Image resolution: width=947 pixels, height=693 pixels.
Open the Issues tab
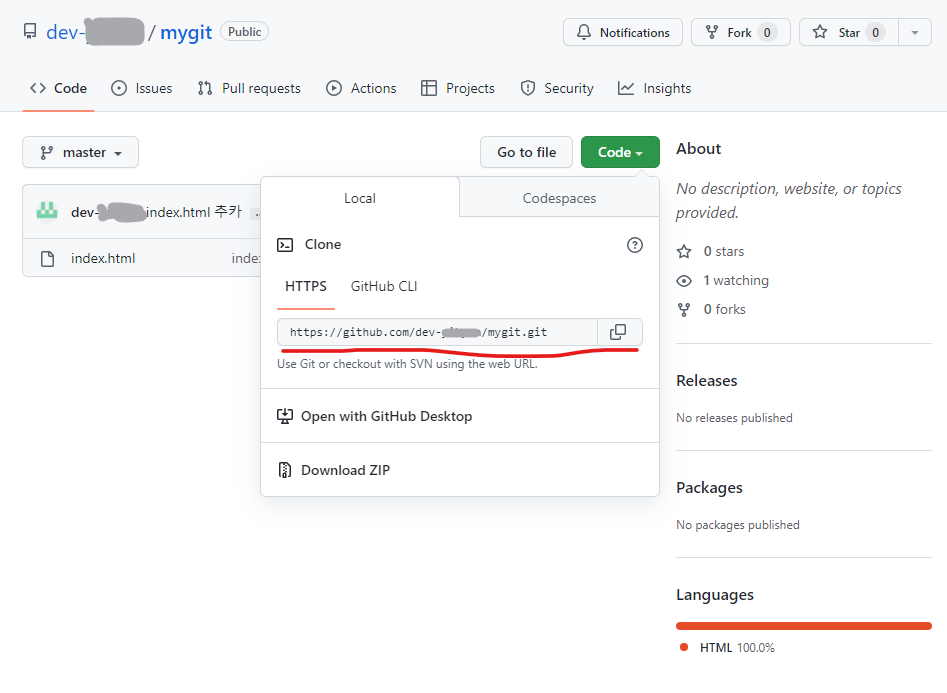pos(142,88)
